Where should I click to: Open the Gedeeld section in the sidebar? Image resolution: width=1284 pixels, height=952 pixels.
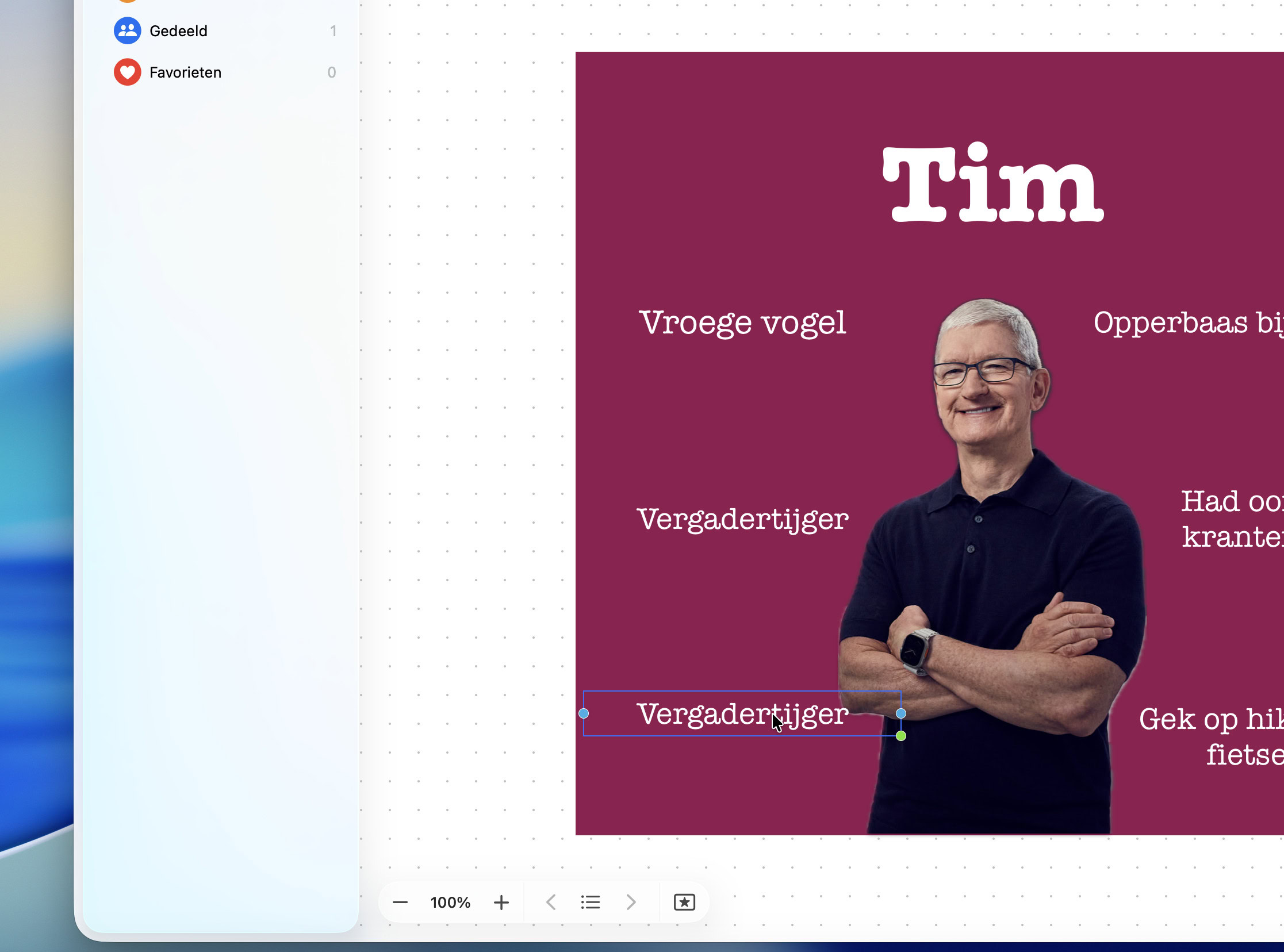pyautogui.click(x=179, y=30)
